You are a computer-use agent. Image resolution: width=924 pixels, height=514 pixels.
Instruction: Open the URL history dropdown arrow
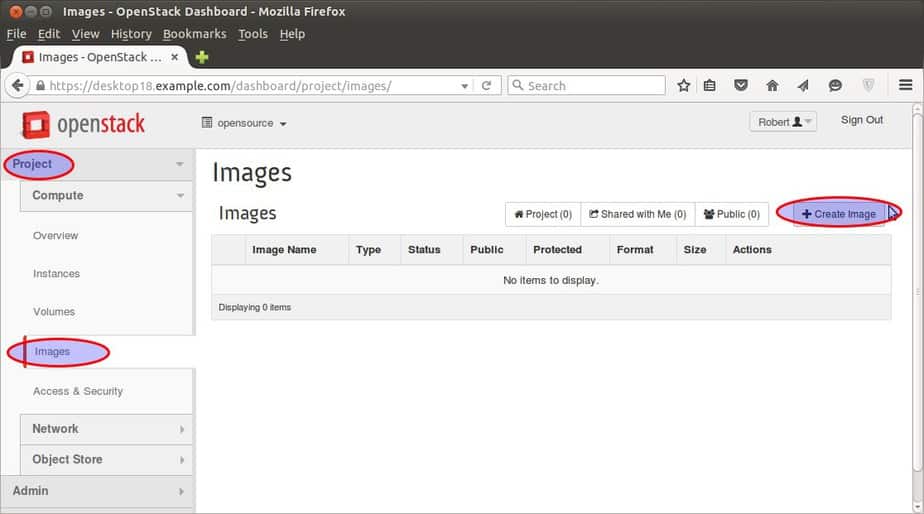tap(464, 86)
